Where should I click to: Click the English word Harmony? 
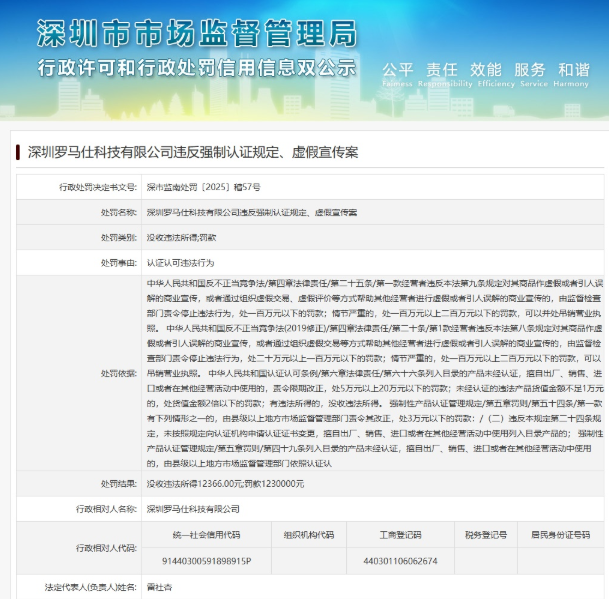tap(571, 84)
